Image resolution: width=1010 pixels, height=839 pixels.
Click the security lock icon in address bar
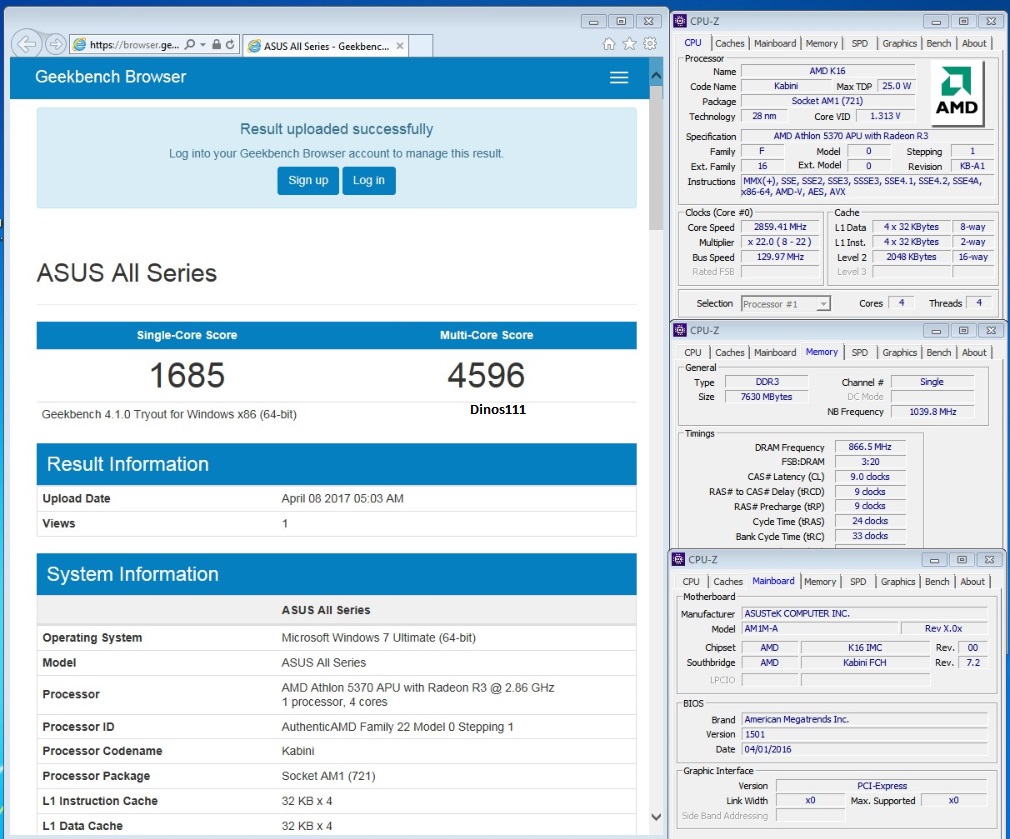click(216, 44)
